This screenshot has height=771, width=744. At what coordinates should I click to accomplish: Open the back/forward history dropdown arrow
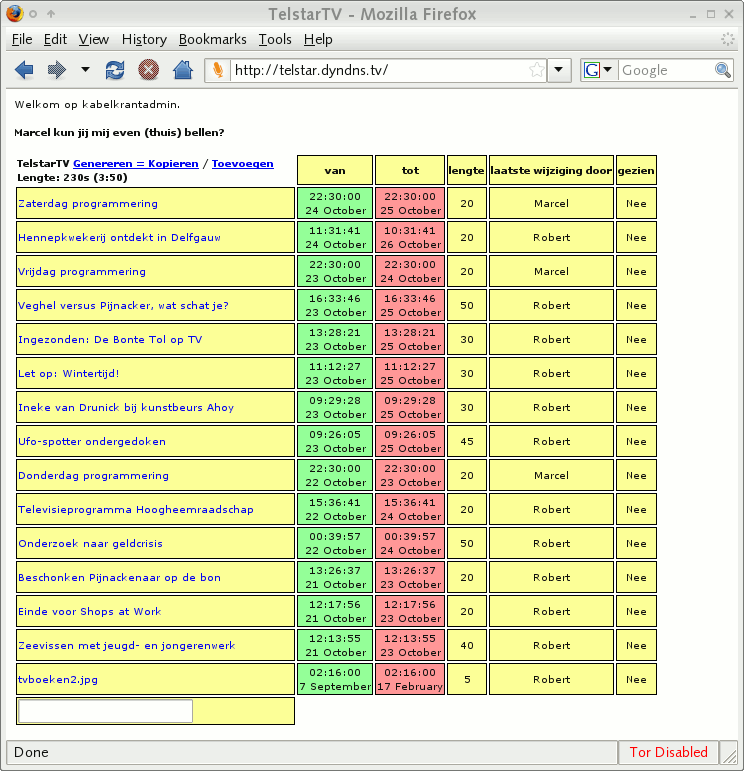(x=85, y=70)
